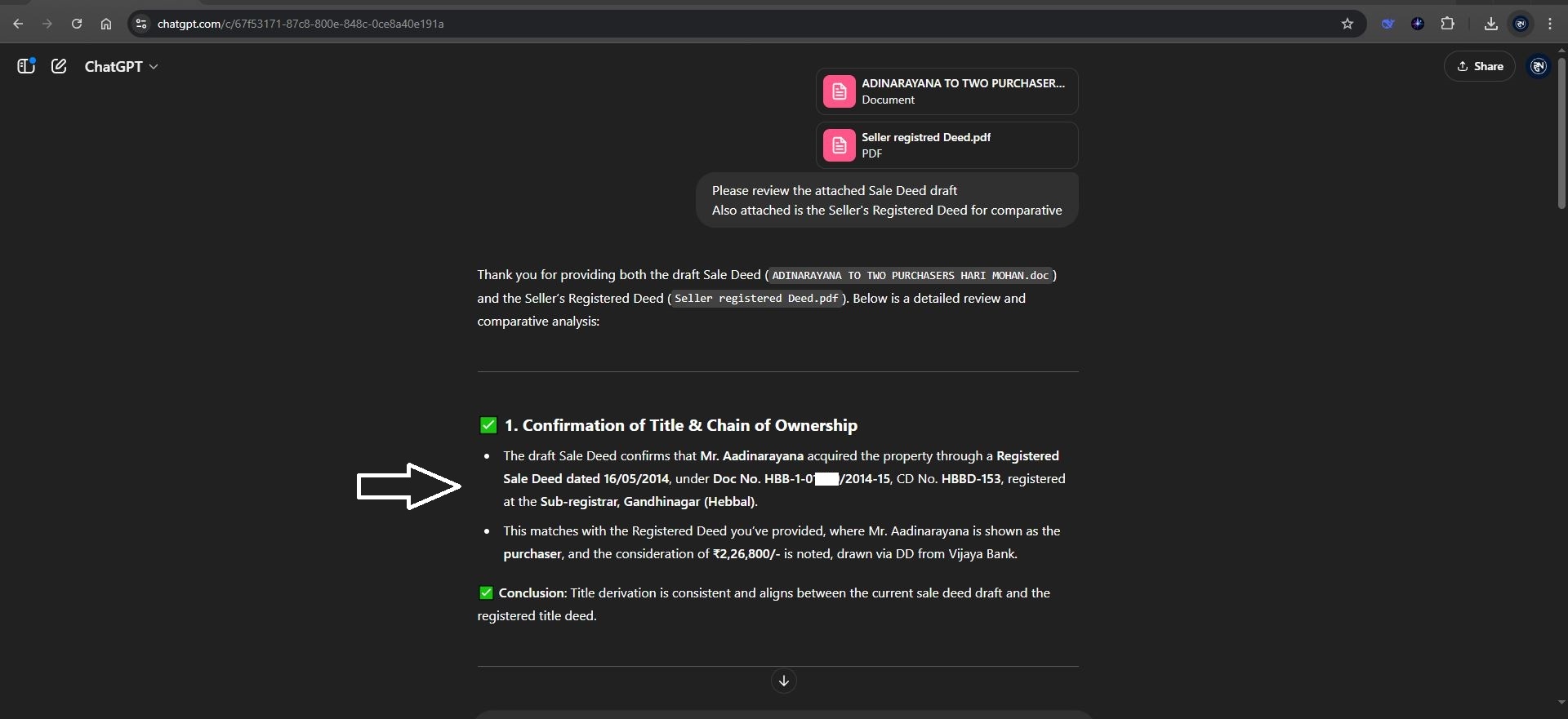Open the ADINARAYANA TO TWO PURCHASER document attachment

point(947,91)
